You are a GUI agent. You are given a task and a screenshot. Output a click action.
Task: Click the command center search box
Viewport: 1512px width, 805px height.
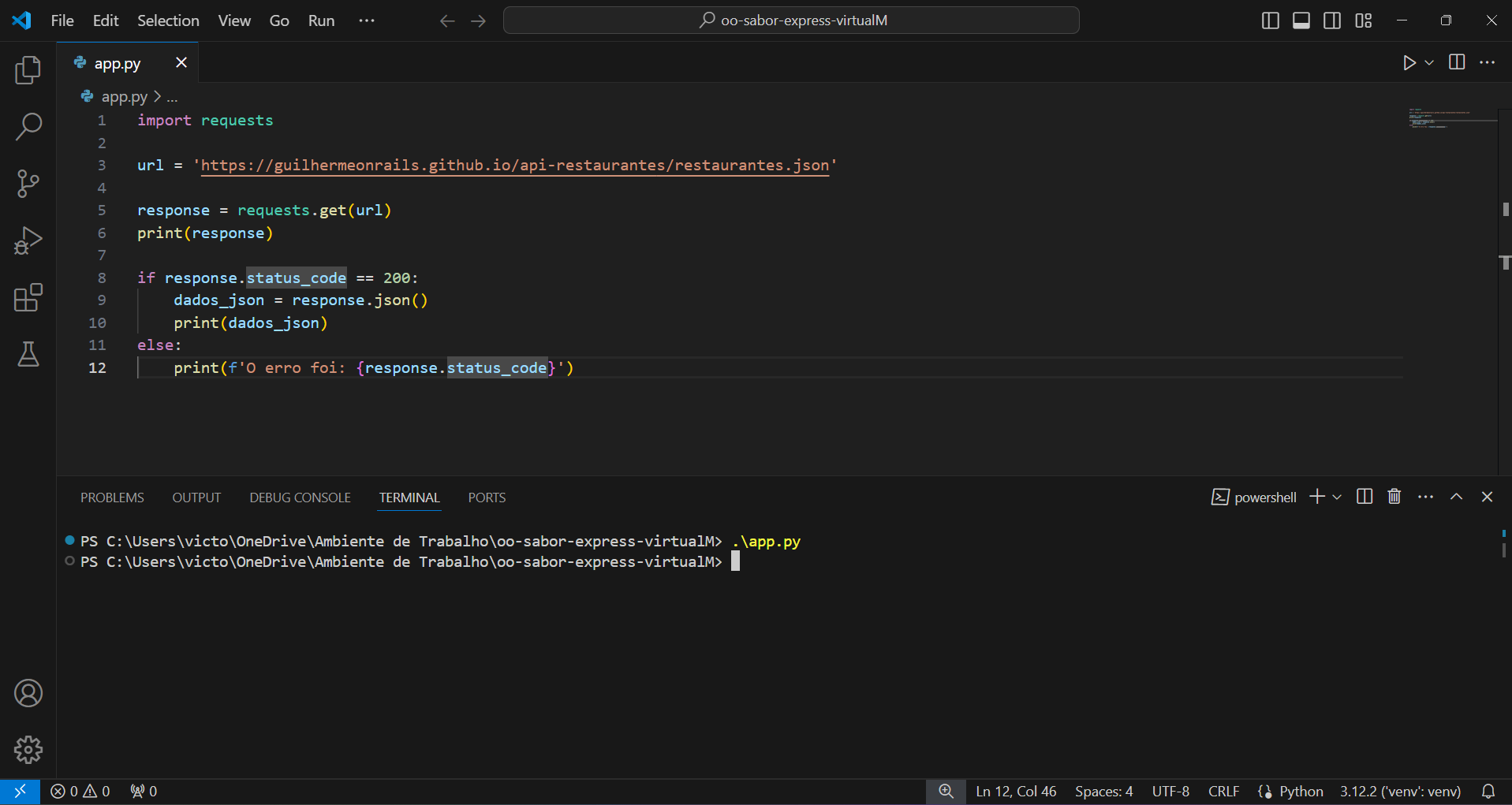tap(791, 20)
